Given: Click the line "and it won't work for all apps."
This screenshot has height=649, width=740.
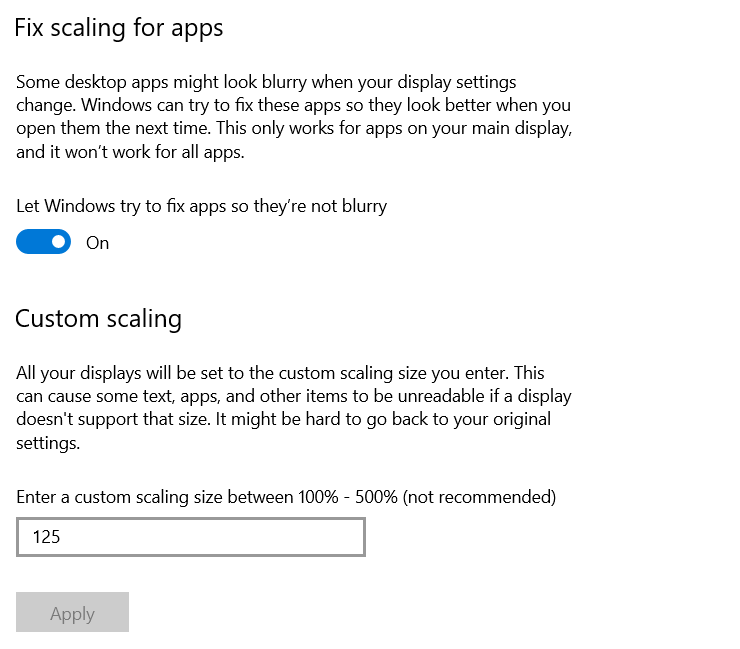Looking at the screenshot, I should 130,153.
